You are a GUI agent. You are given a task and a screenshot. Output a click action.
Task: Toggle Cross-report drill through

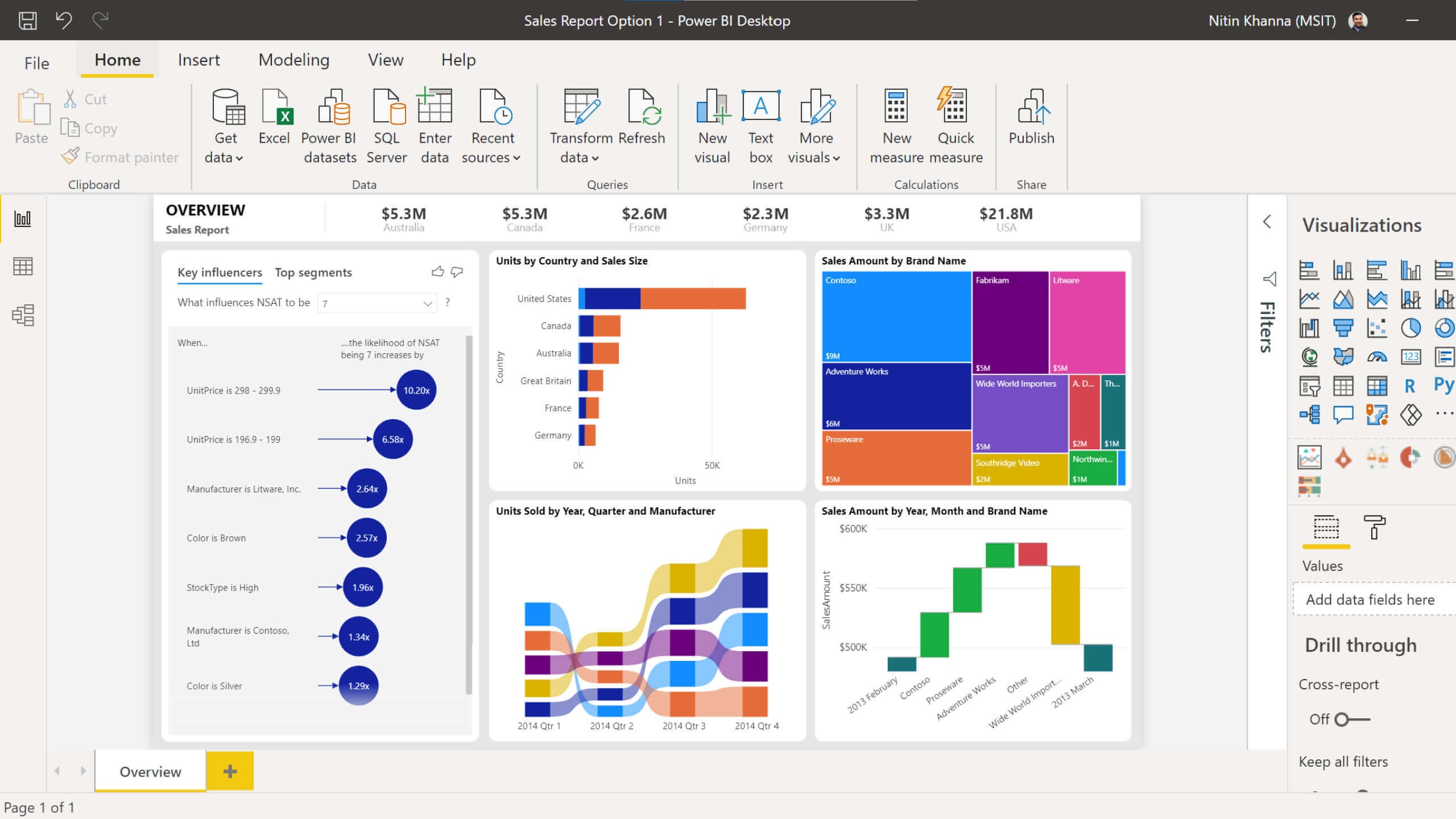click(x=1350, y=718)
